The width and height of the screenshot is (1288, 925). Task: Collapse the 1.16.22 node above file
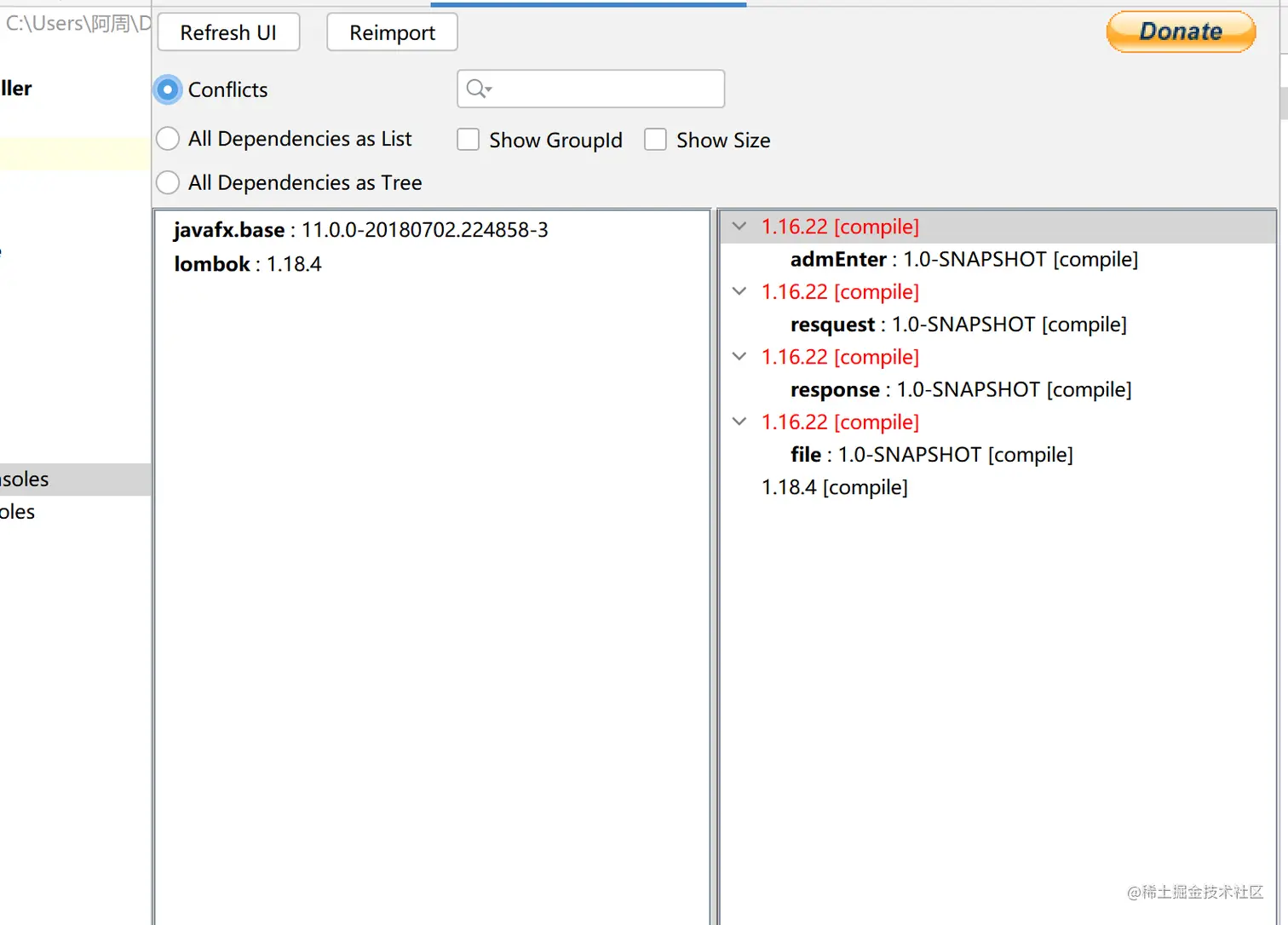(x=739, y=422)
